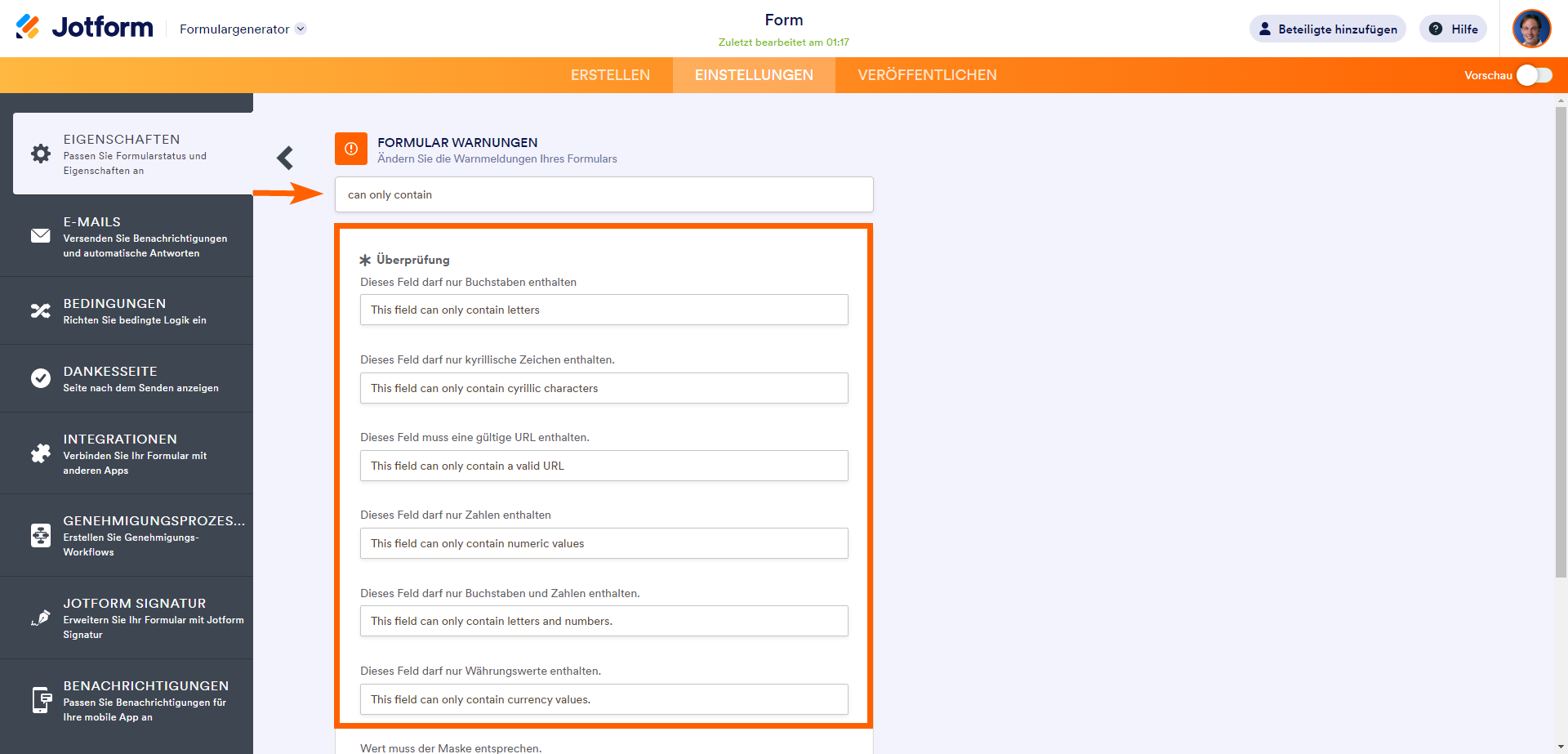Click the Hilfe button
The width and height of the screenshot is (1568, 754).
[1453, 29]
